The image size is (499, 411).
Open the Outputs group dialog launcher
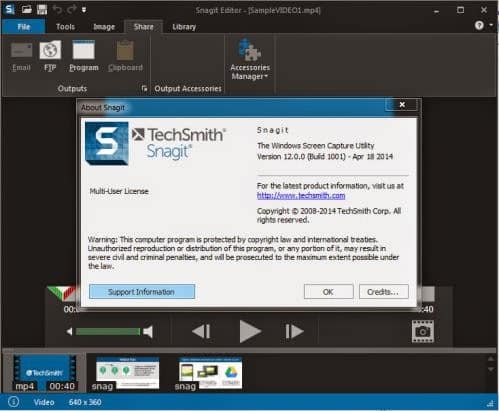(x=144, y=88)
